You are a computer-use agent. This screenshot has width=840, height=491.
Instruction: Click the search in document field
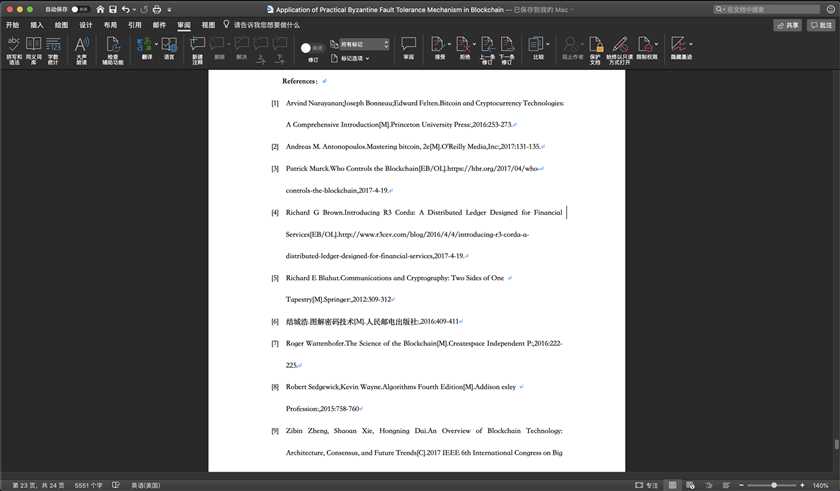pyautogui.click(x=767, y=9)
